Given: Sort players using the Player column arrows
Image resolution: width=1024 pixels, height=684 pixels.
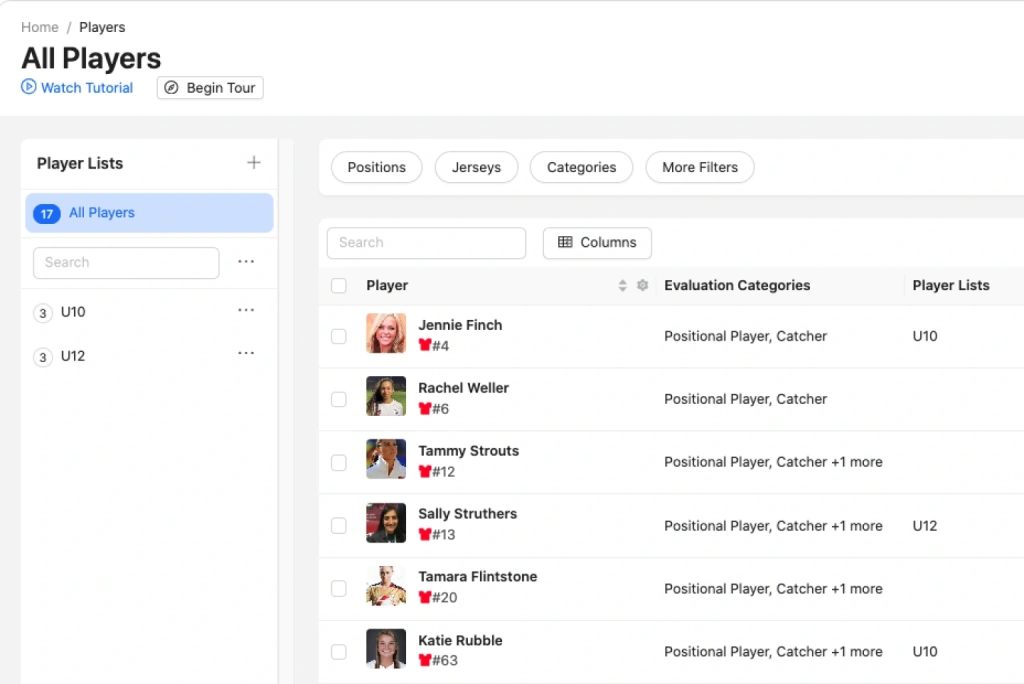Looking at the screenshot, I should [x=623, y=286].
